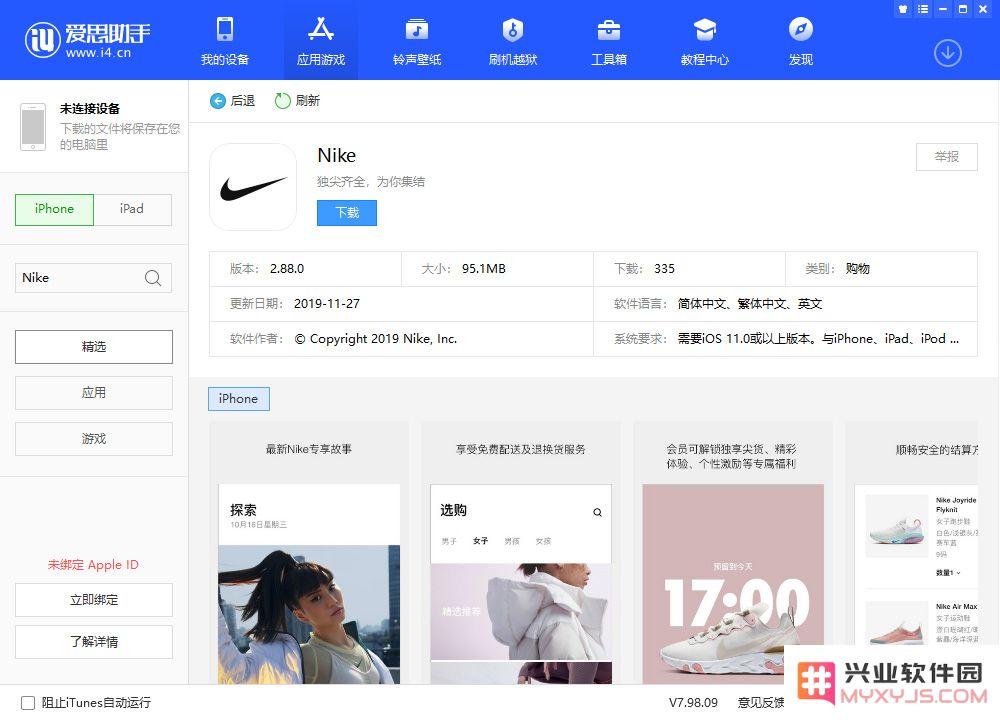Viewport: 1000px width, 720px height.
Task: Click the version label V7.98.09
Action: (693, 703)
